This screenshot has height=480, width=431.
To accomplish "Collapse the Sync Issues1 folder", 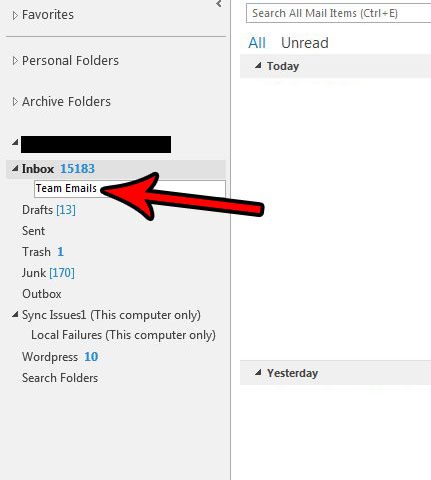I will click(x=15, y=314).
